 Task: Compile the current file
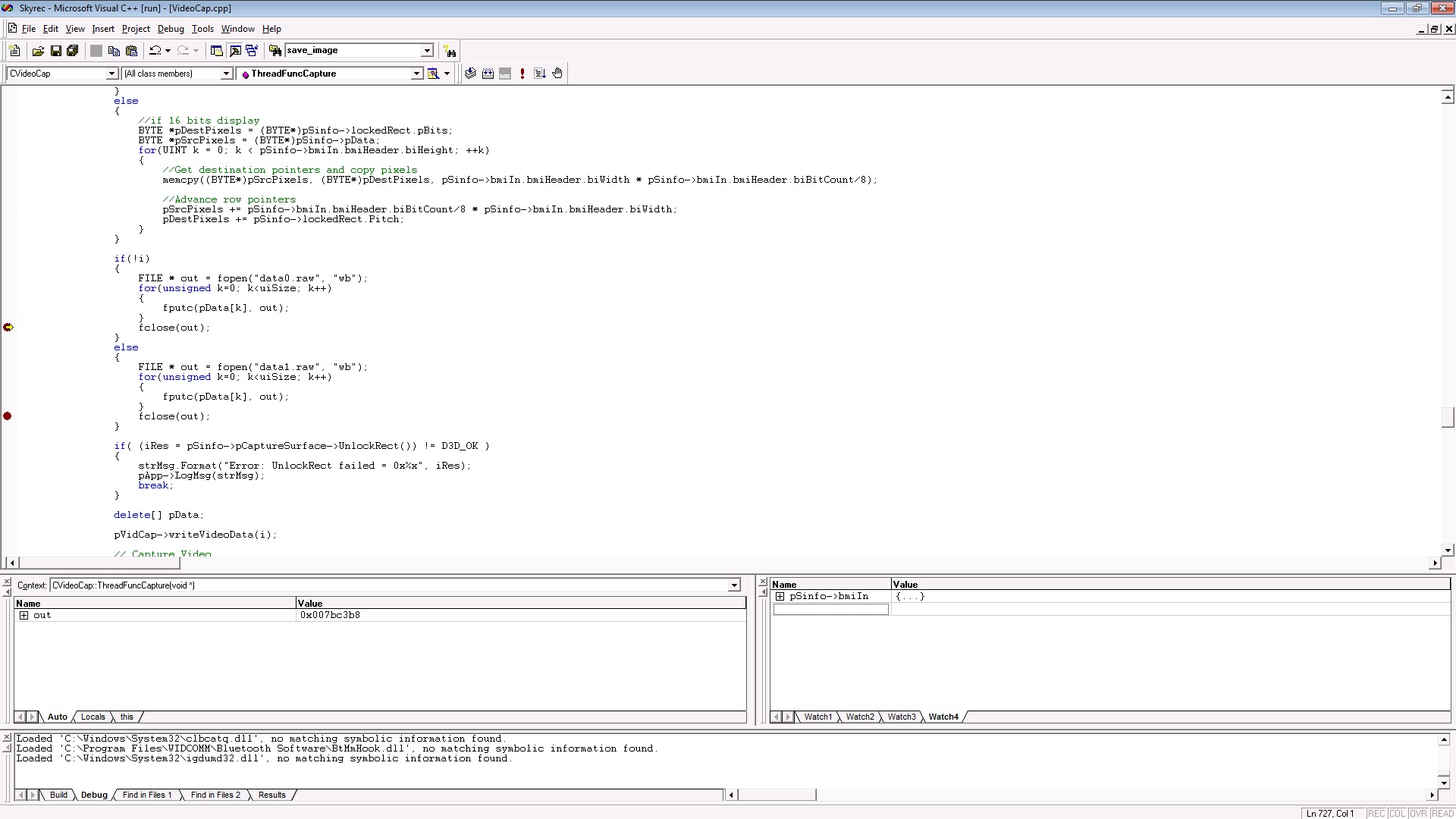[x=470, y=74]
